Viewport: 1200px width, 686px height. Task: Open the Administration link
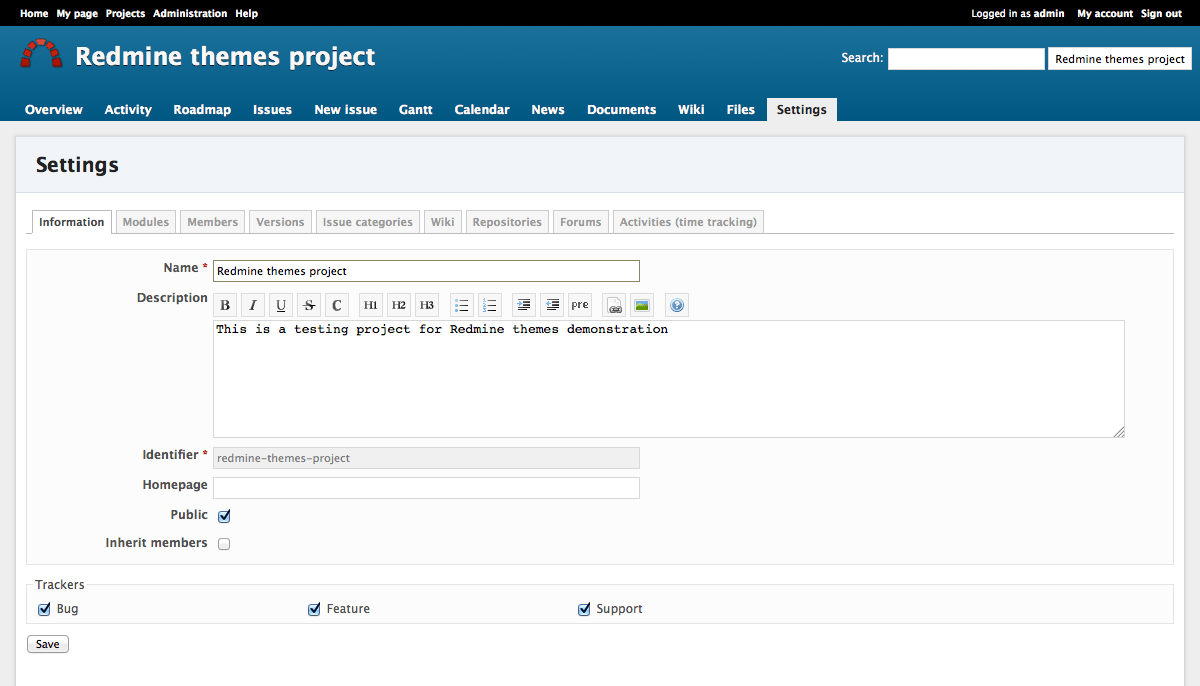tap(190, 14)
